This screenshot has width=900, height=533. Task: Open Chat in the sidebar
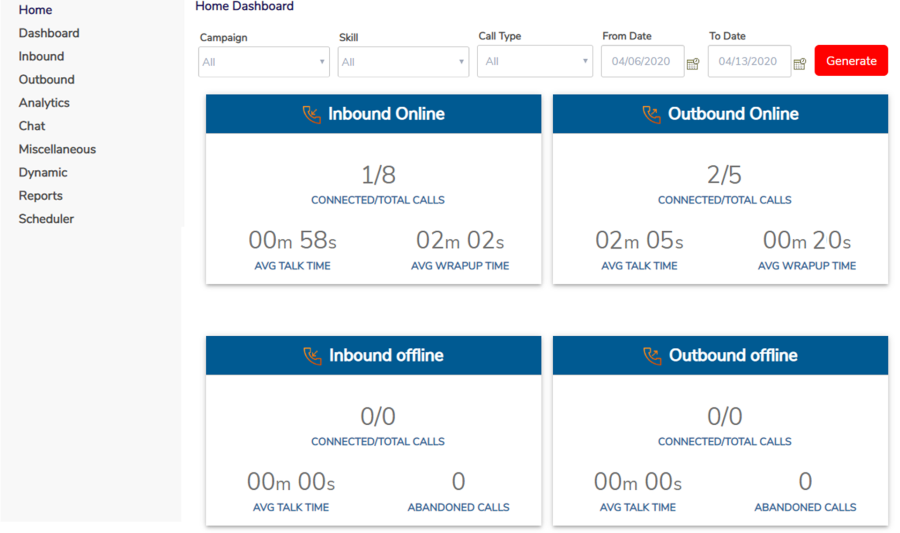pos(32,126)
